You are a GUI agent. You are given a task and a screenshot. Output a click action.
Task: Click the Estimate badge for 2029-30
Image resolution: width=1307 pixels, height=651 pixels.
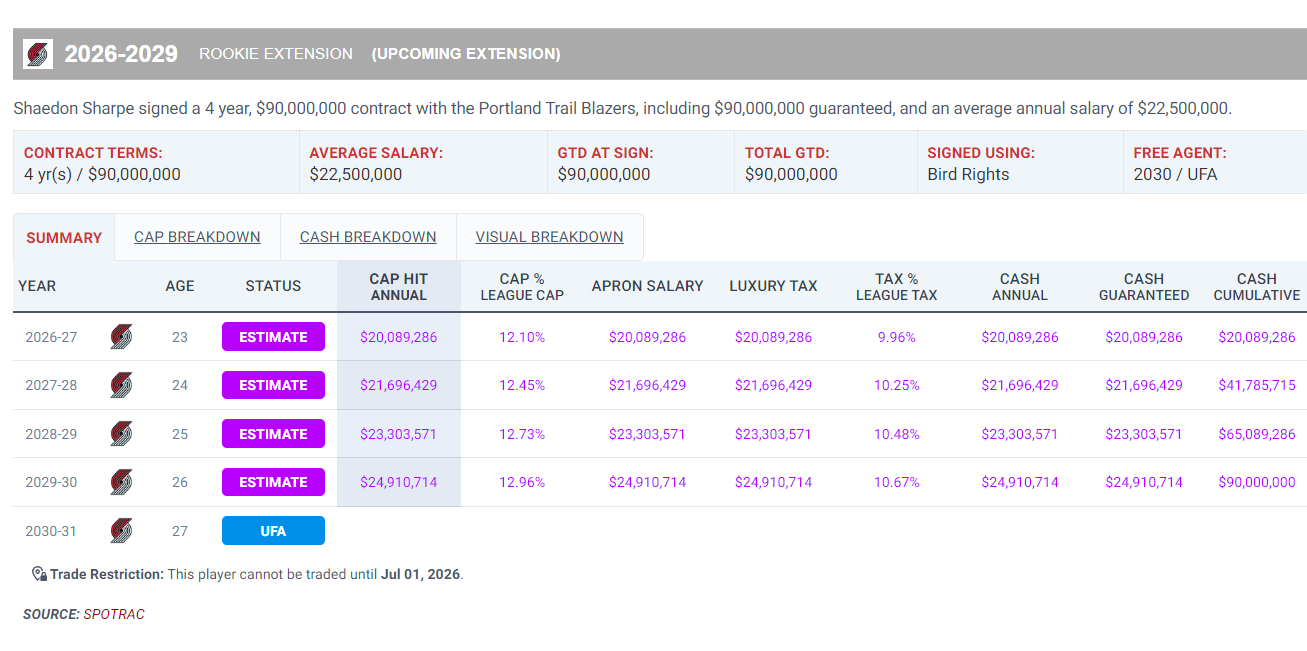pos(273,482)
